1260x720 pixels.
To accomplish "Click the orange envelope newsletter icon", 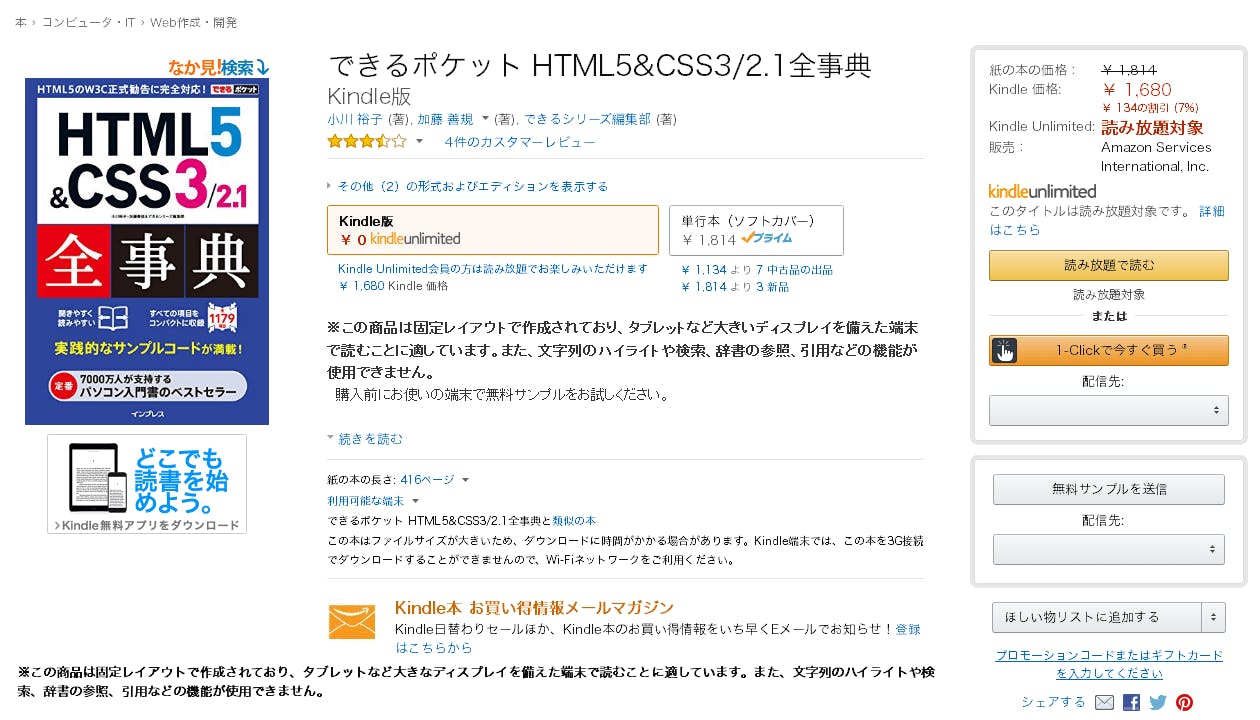I will click(x=352, y=622).
